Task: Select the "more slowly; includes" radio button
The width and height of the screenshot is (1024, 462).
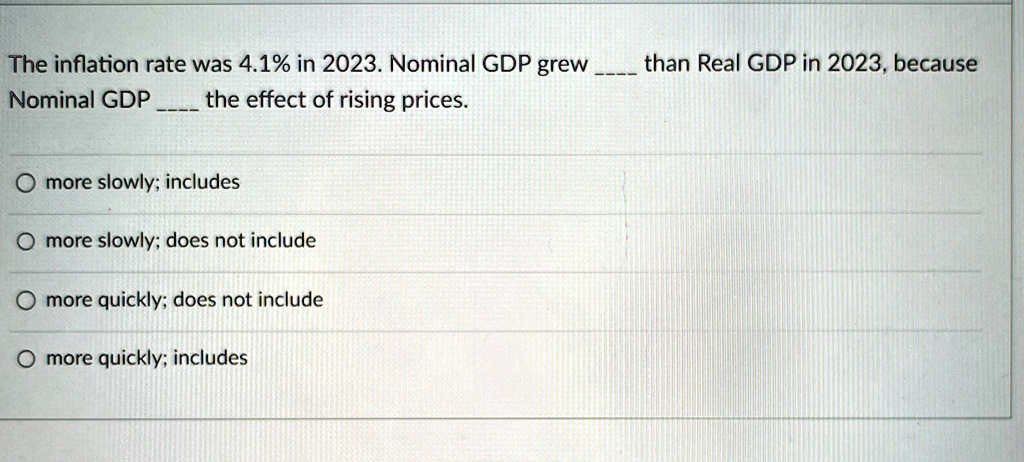Action: click(x=25, y=184)
